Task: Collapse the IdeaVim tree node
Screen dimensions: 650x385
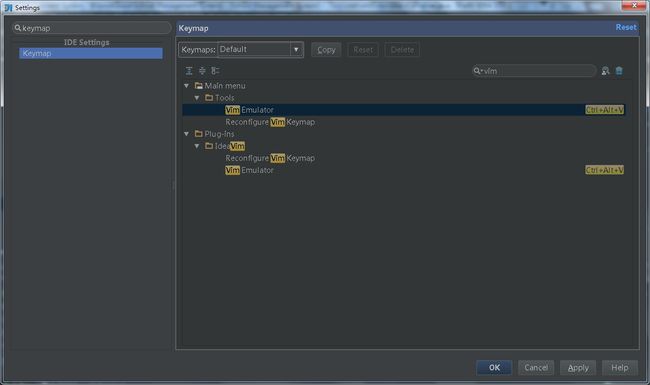Action: coord(197,146)
